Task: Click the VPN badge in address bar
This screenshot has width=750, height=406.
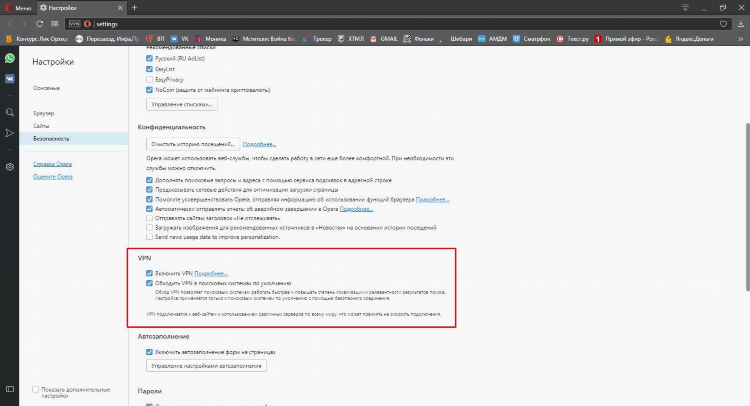Action: (75, 24)
